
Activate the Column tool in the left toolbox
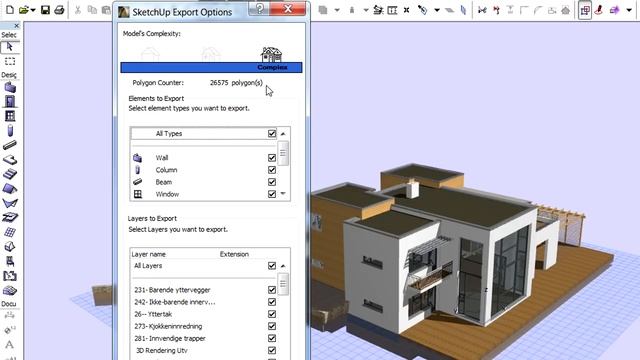[x=10, y=131]
